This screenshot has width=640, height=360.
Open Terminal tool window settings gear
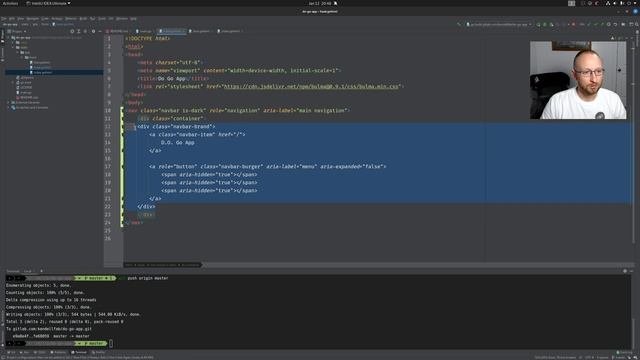coord(625,271)
